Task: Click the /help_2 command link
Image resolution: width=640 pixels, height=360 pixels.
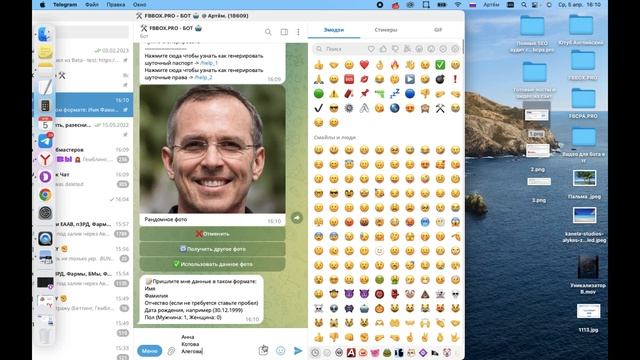Action: pyautogui.click(x=203, y=77)
